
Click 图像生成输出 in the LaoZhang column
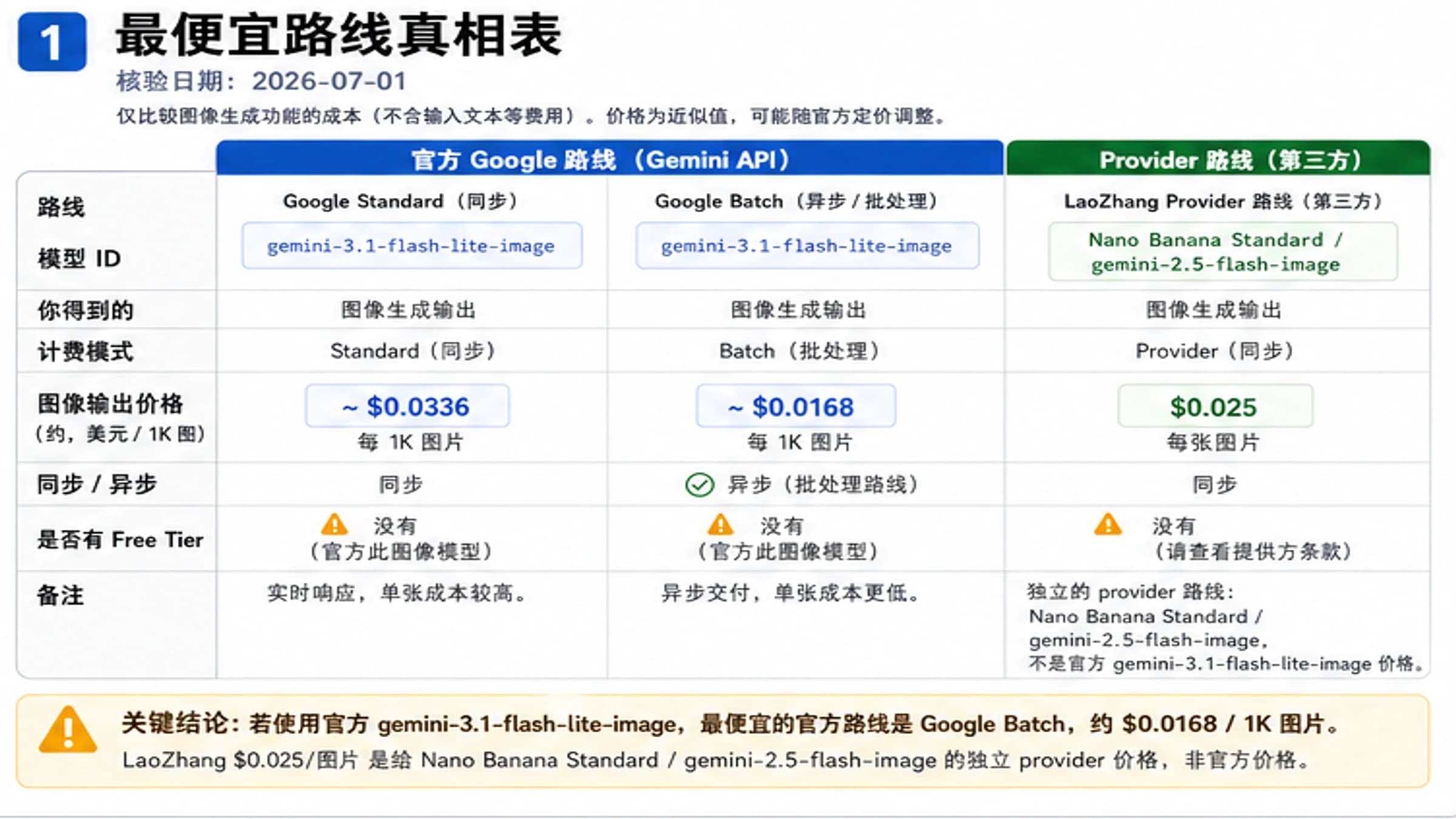click(x=1213, y=310)
